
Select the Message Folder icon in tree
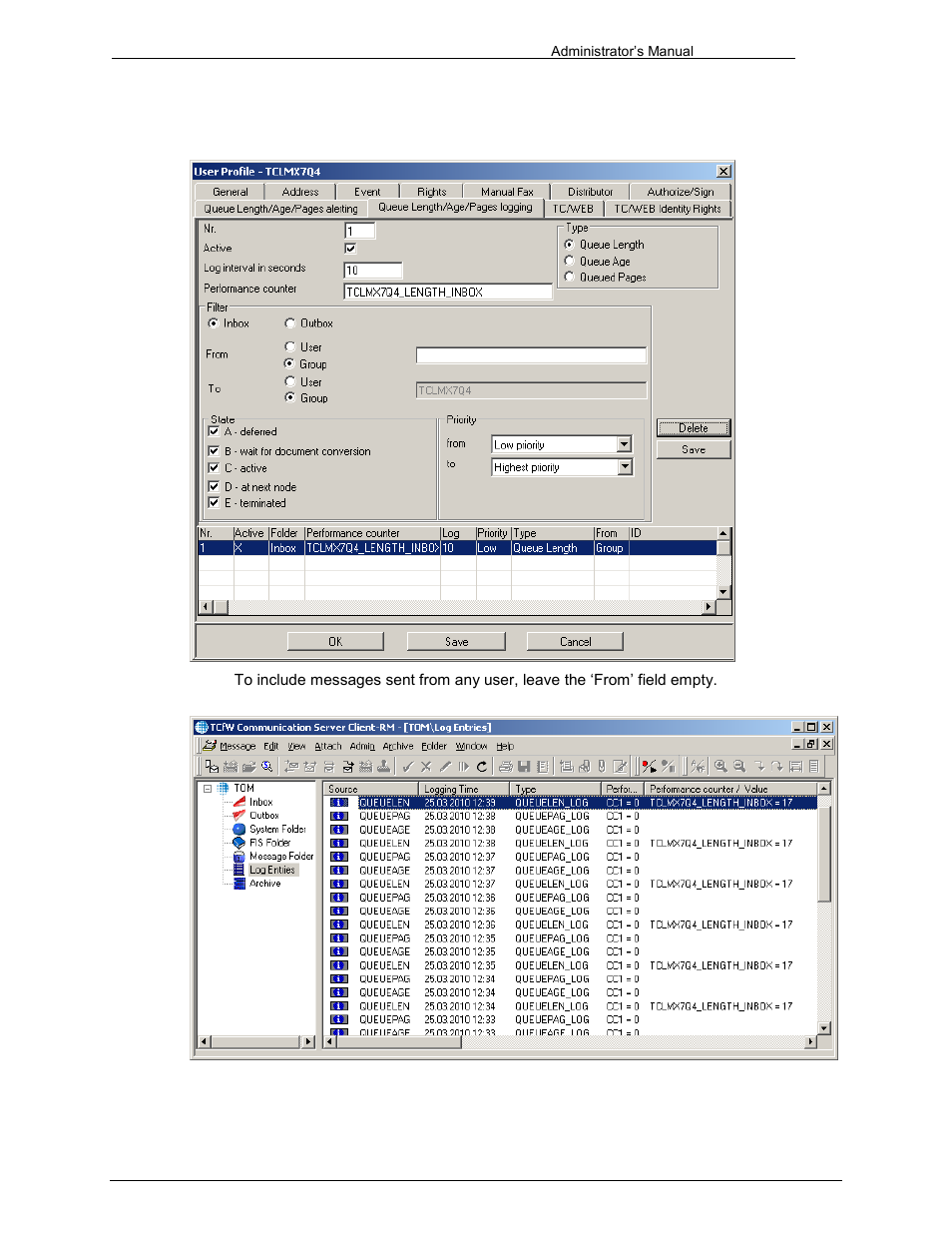click(x=239, y=857)
